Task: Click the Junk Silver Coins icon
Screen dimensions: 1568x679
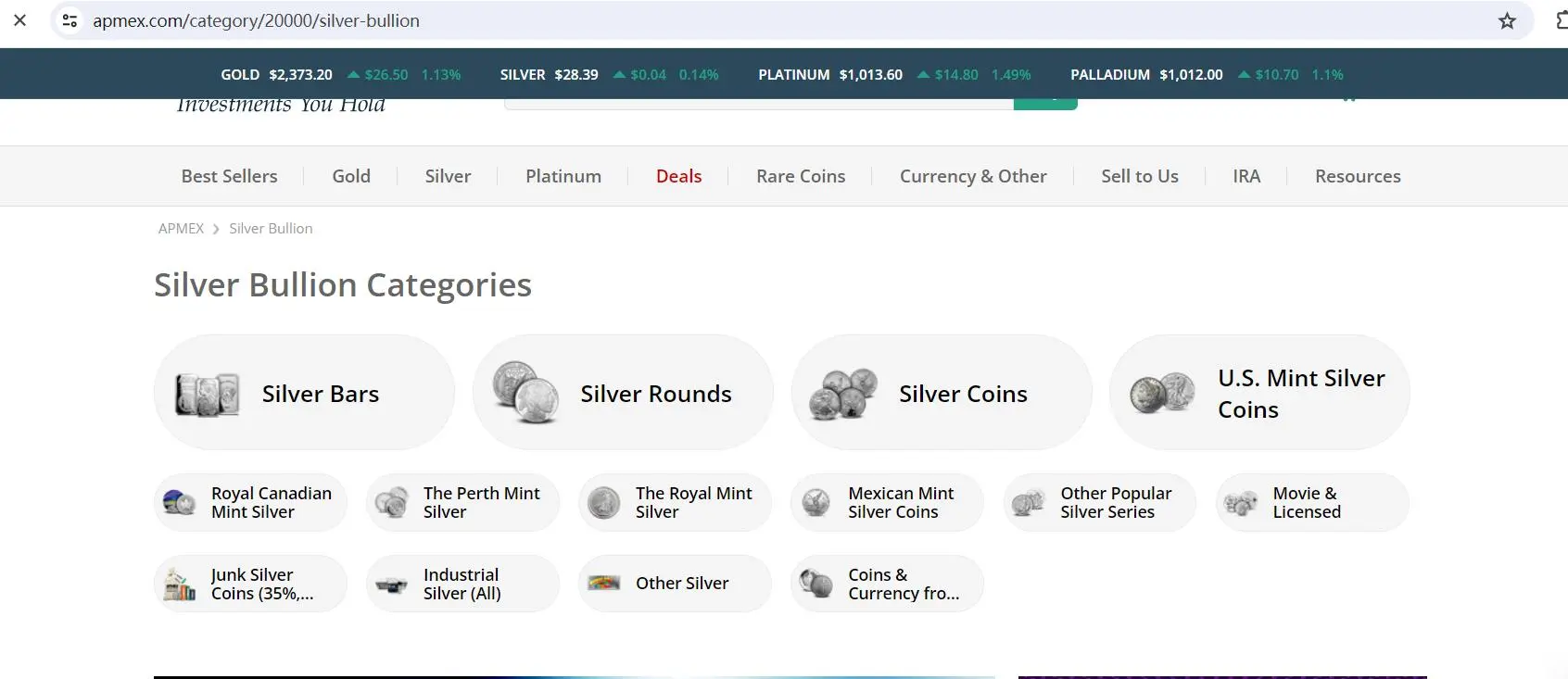Action: click(x=179, y=585)
